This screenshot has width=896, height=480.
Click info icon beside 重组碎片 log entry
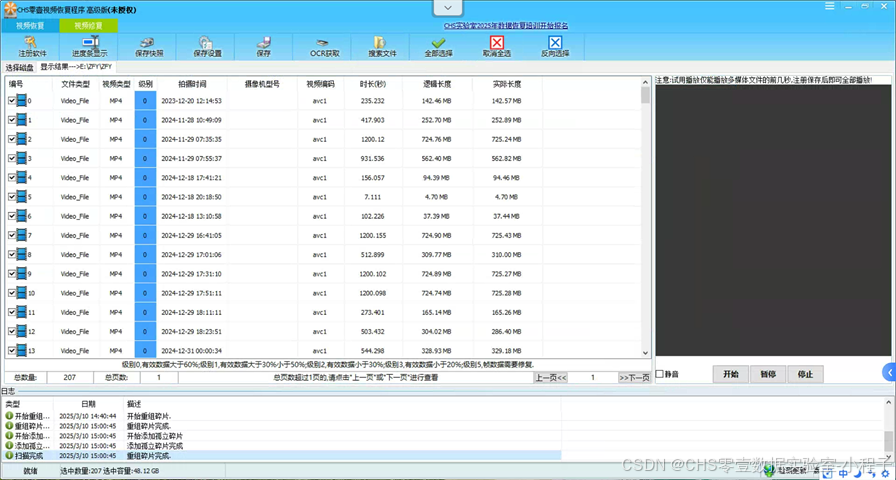click(x=9, y=426)
